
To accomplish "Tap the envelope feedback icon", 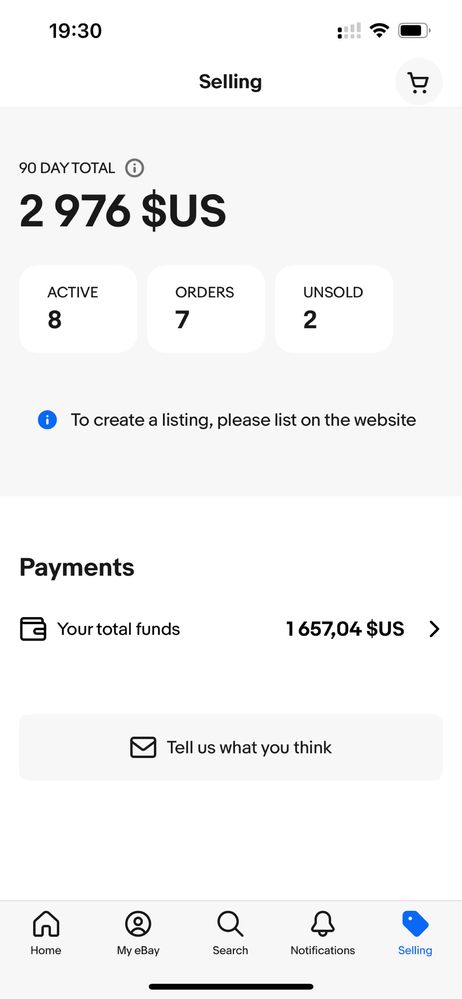I will (143, 747).
